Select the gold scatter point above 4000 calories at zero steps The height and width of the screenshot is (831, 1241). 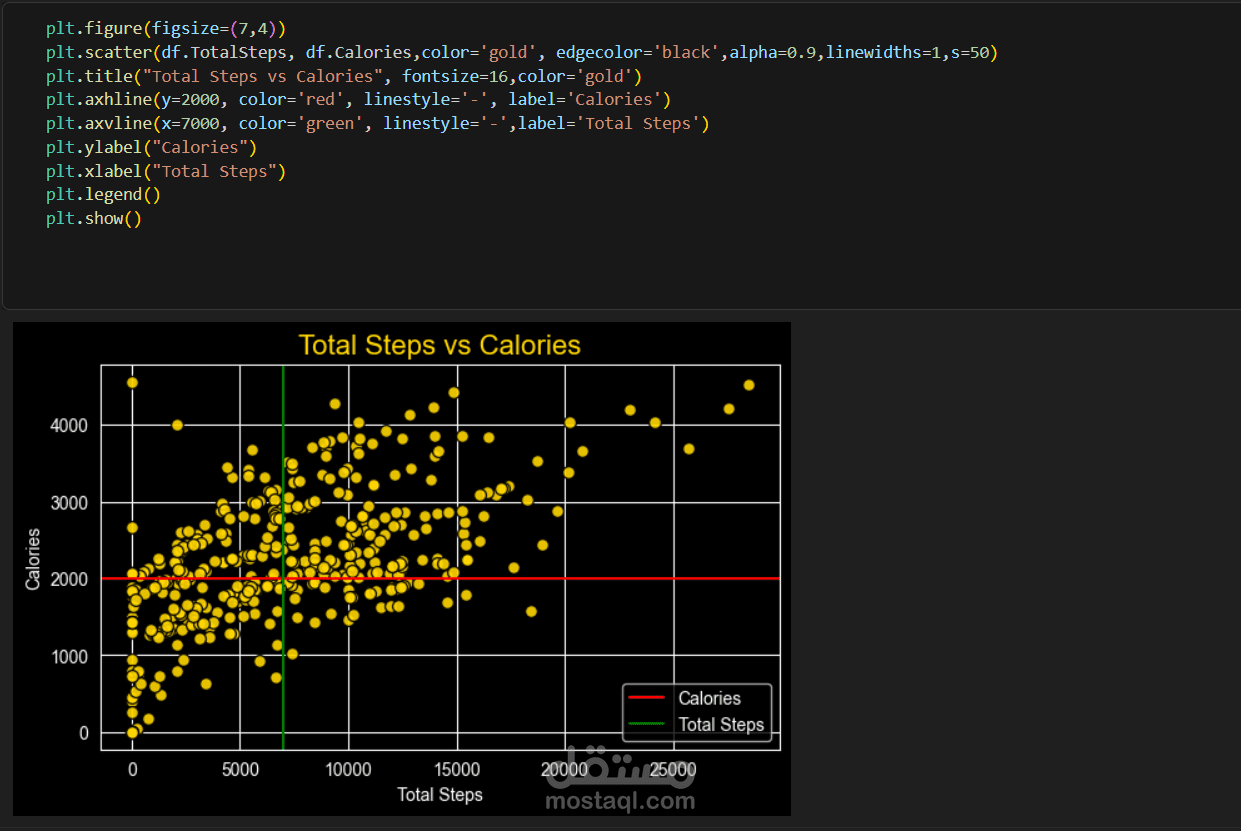click(131, 382)
